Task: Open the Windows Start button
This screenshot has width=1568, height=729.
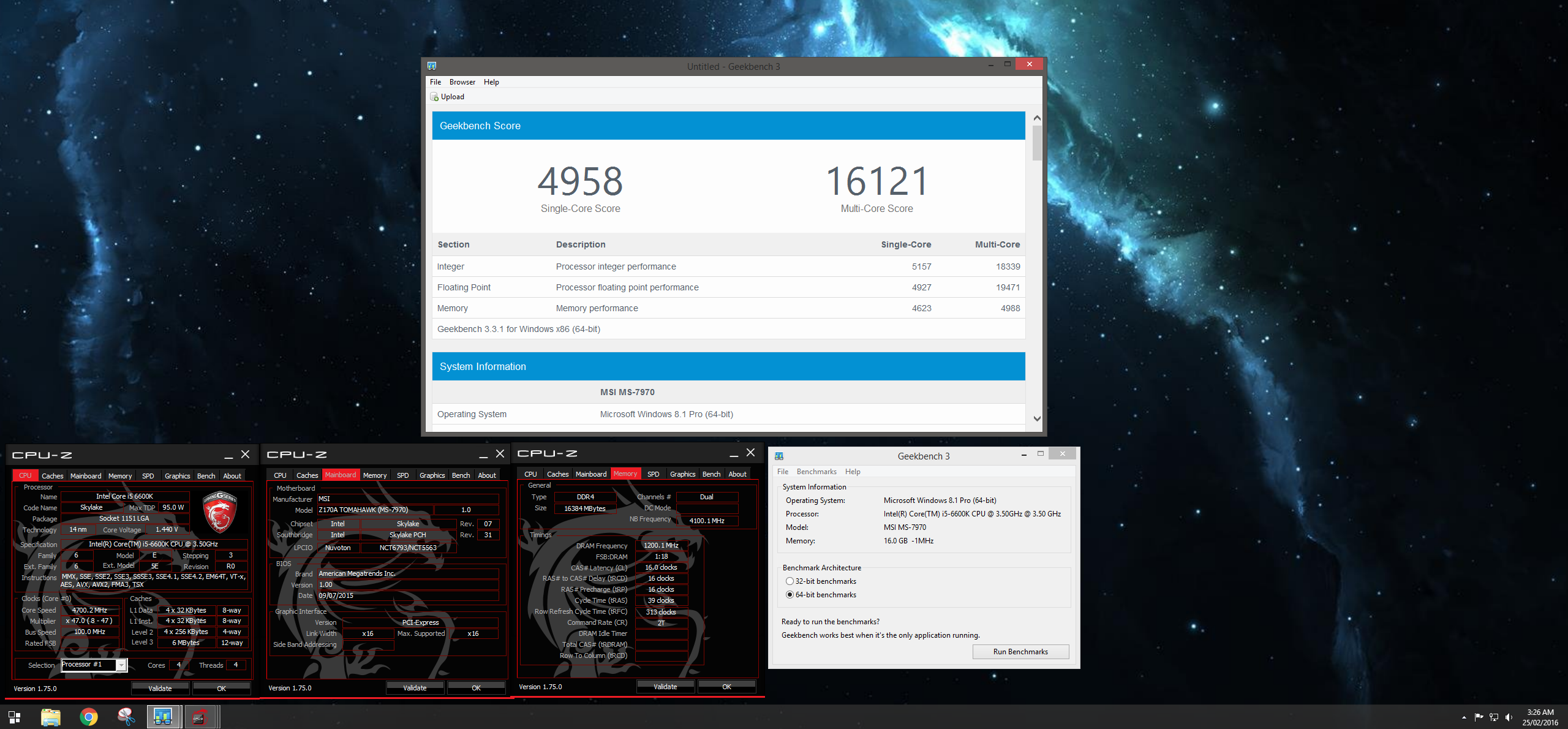Action: (x=14, y=717)
